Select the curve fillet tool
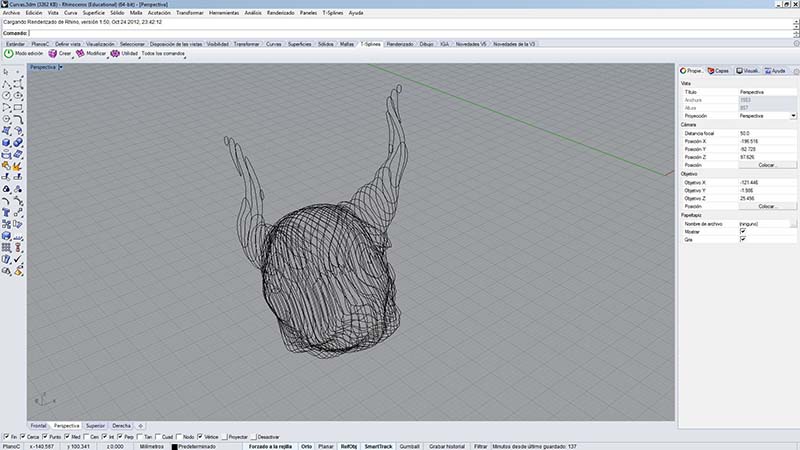The height and width of the screenshot is (450, 800). tap(18, 119)
